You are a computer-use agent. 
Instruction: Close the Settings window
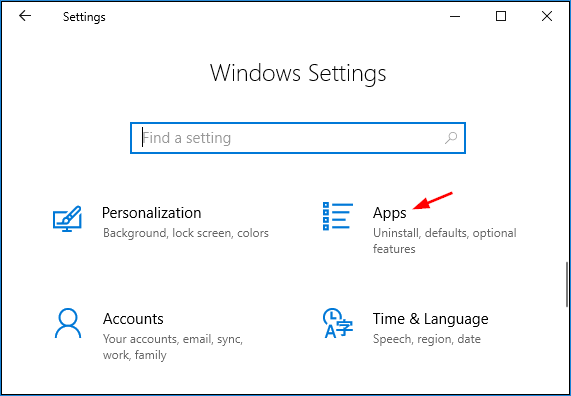point(547,16)
